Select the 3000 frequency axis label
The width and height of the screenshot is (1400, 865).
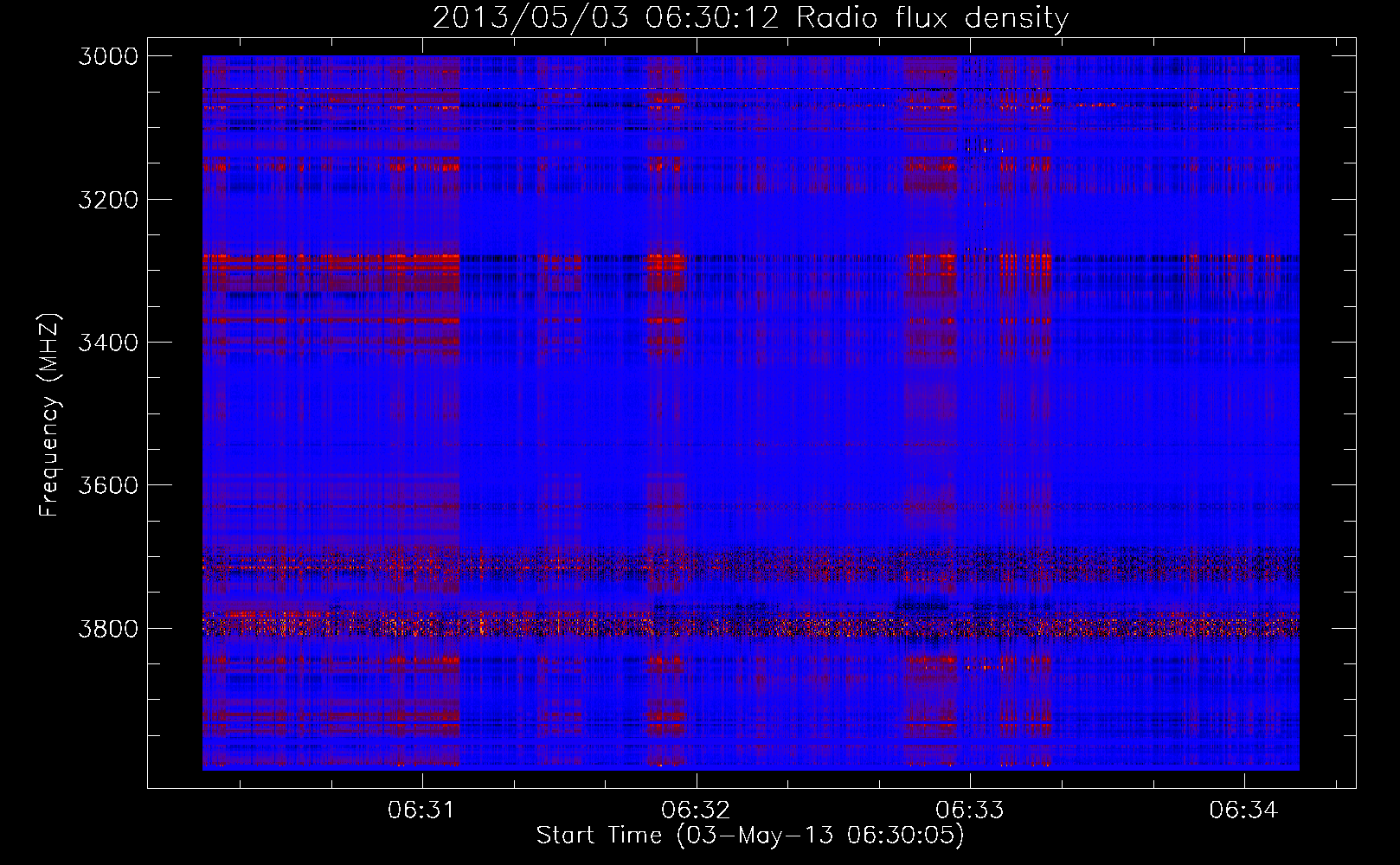[x=108, y=56]
